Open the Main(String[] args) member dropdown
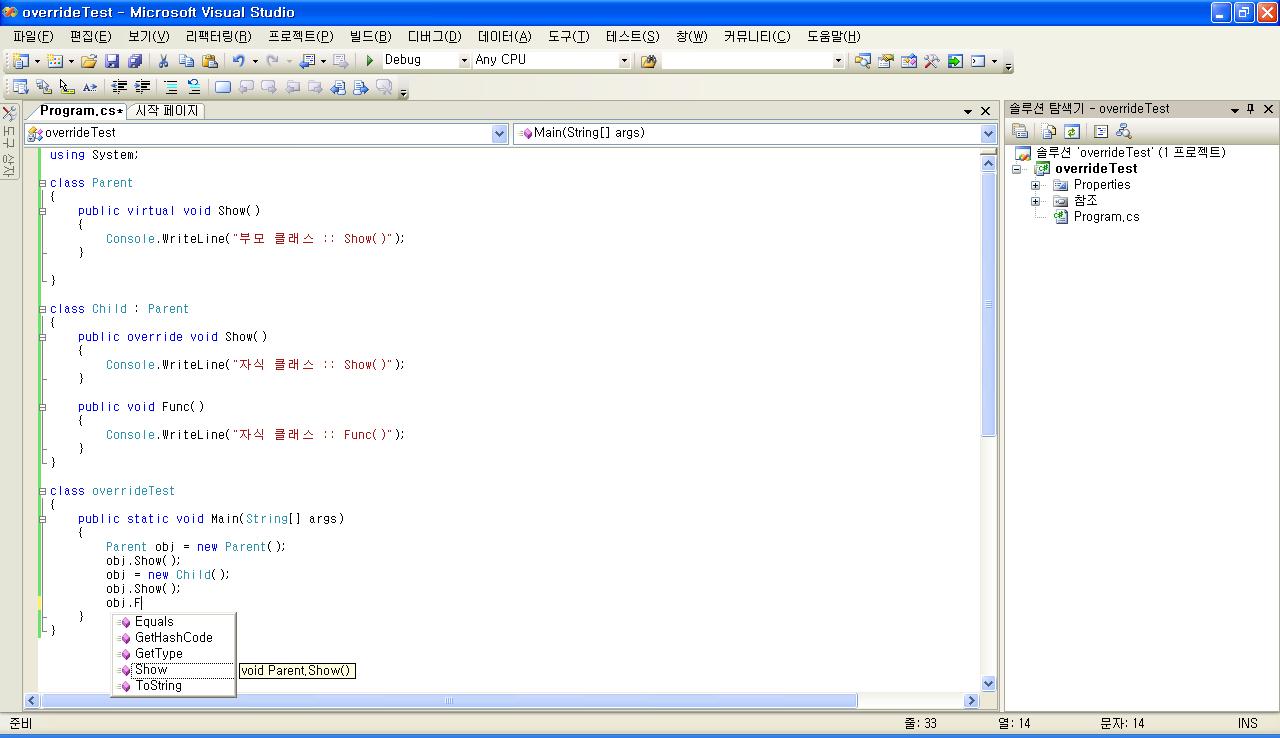The image size is (1280, 738). [988, 133]
